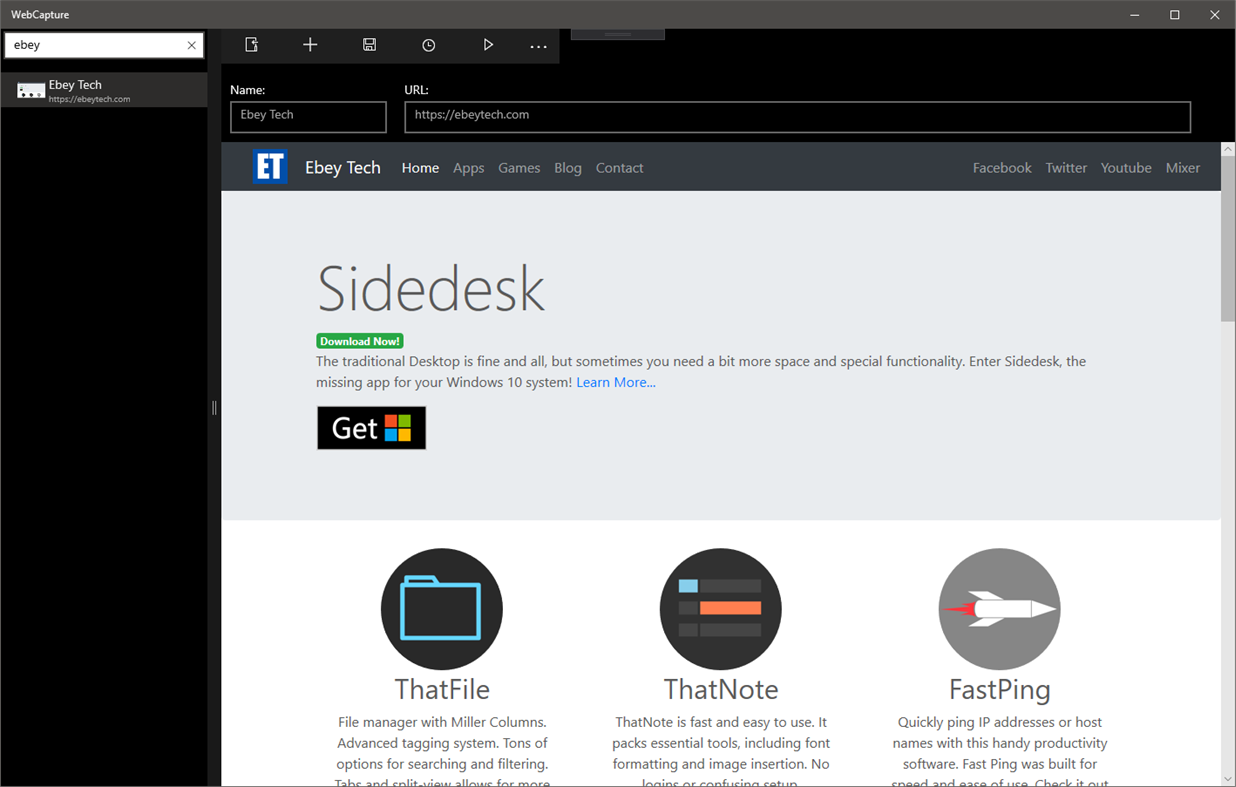Collapse the sidebar using the splitter handle
The image size is (1236, 787).
[x=213, y=407]
